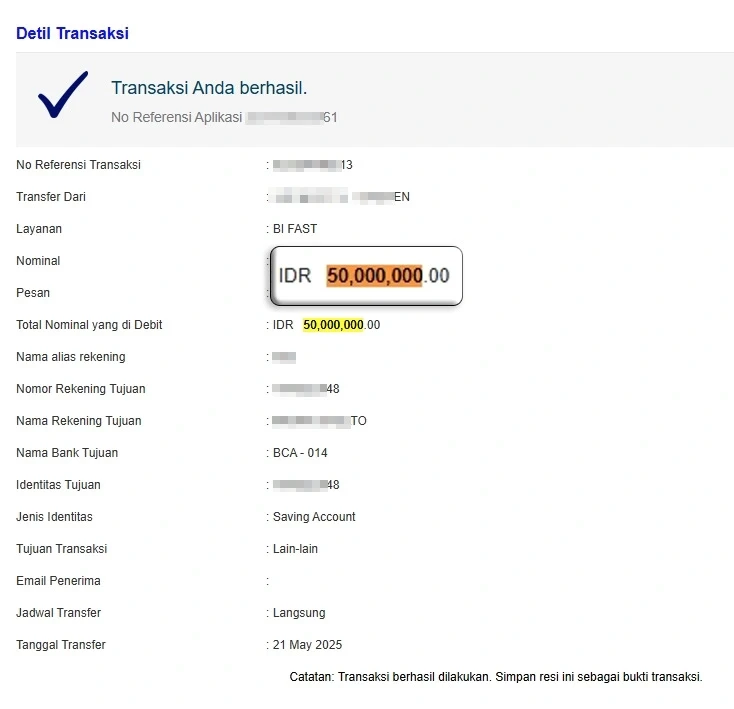Click the Nama alias rekening value
This screenshot has height=709, width=734.
(x=284, y=357)
